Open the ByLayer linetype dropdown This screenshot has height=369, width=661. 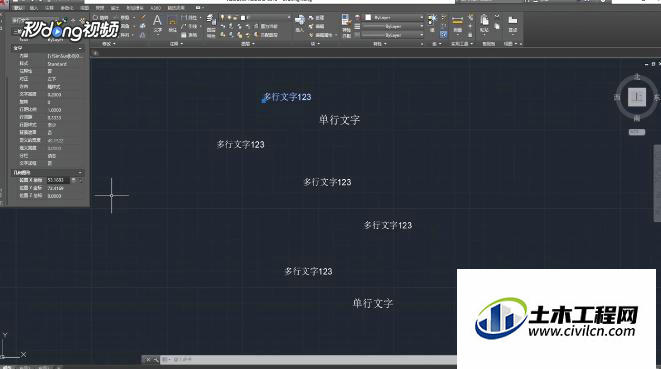(x=394, y=27)
